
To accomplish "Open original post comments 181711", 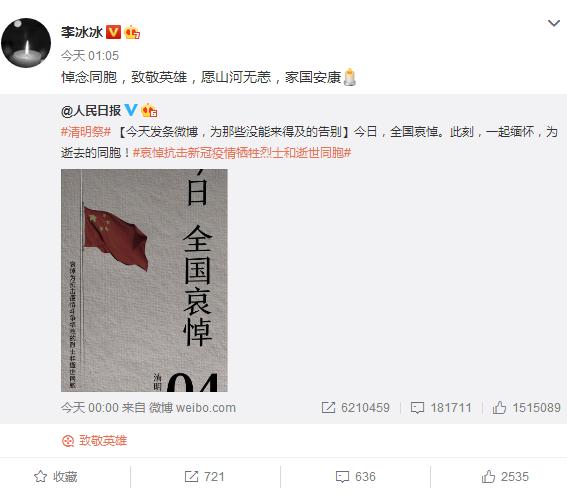I will (441, 408).
